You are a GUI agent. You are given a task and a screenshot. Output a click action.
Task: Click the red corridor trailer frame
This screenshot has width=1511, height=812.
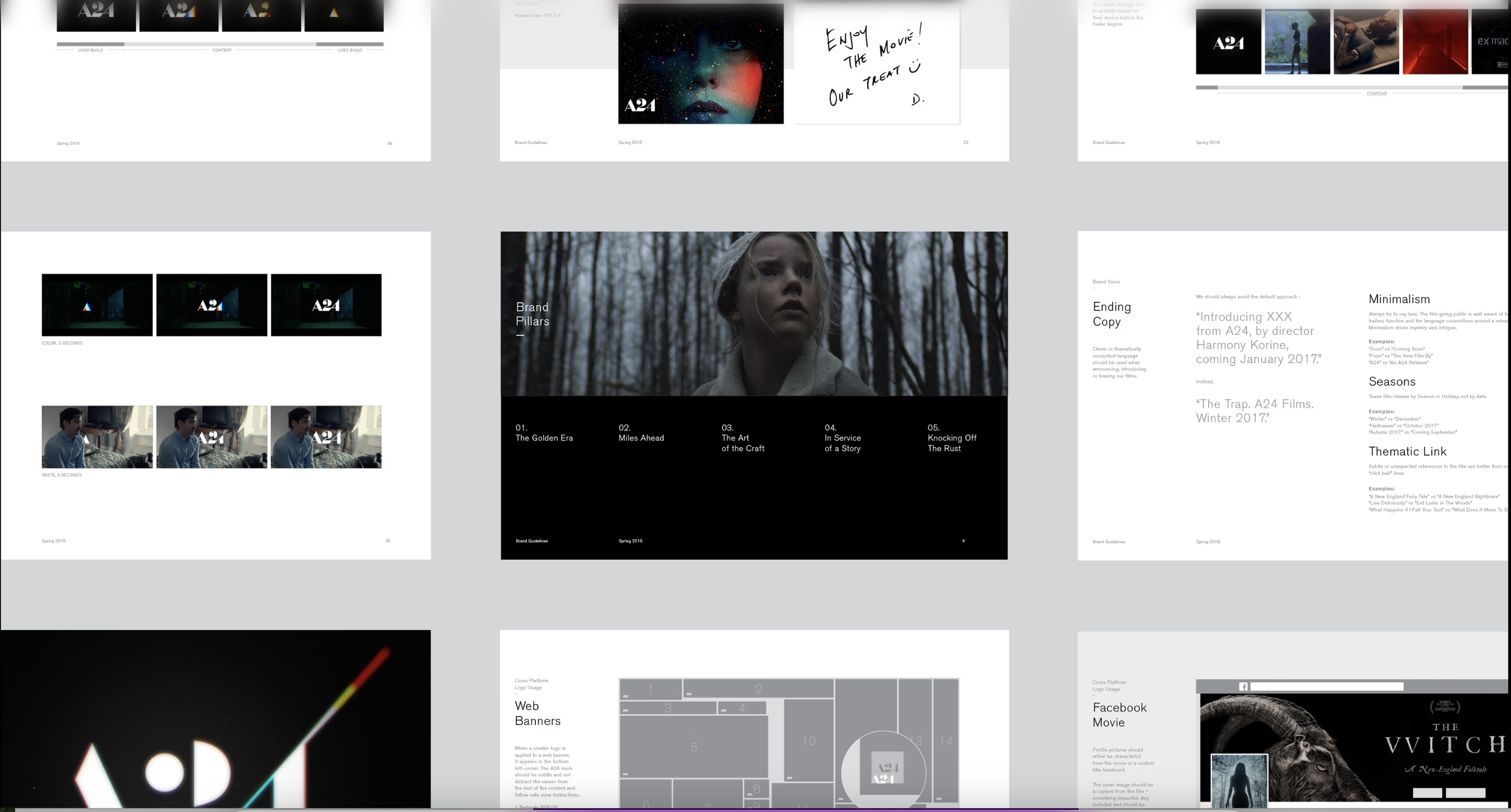(x=1435, y=42)
